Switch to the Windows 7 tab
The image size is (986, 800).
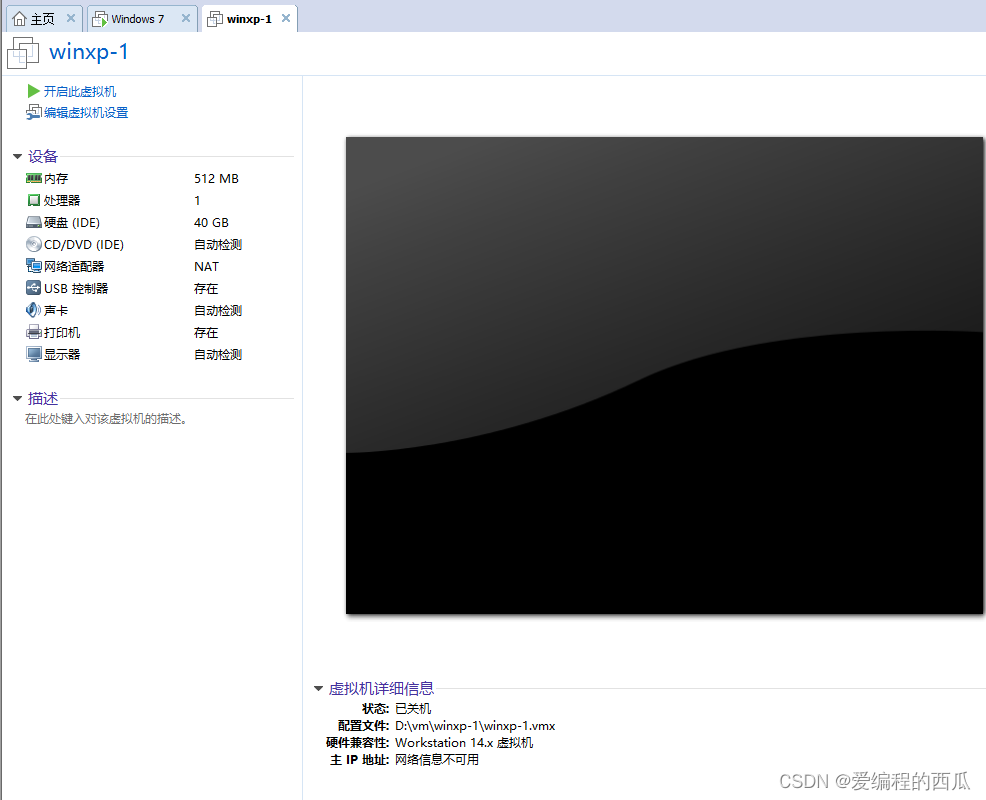tap(136, 18)
